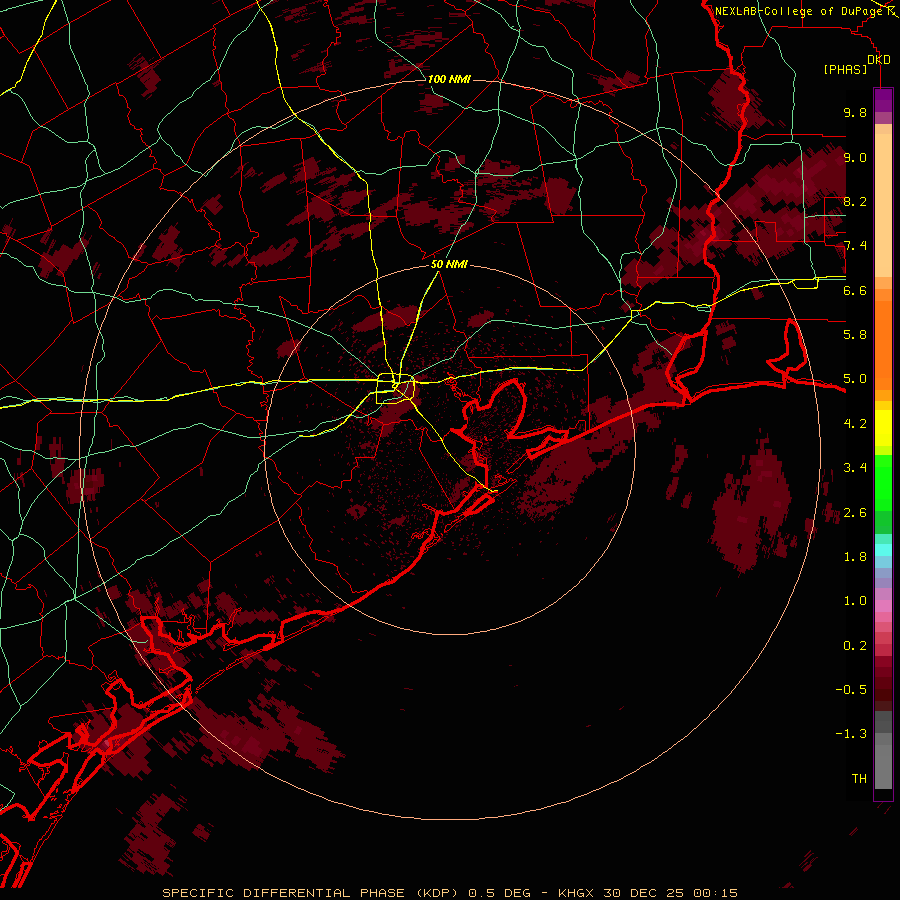Select the 0.2 value on color scale
Screen dimensions: 900x900
pos(855,645)
